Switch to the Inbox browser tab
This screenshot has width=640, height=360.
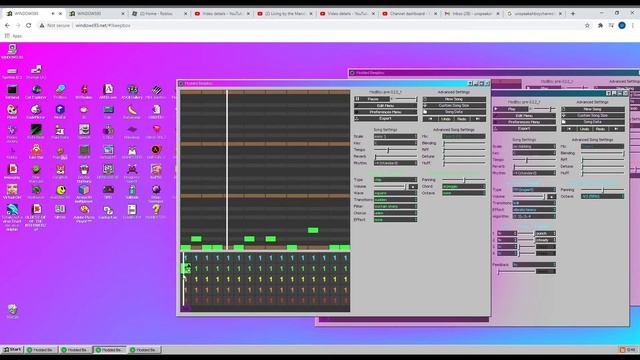(x=471, y=13)
